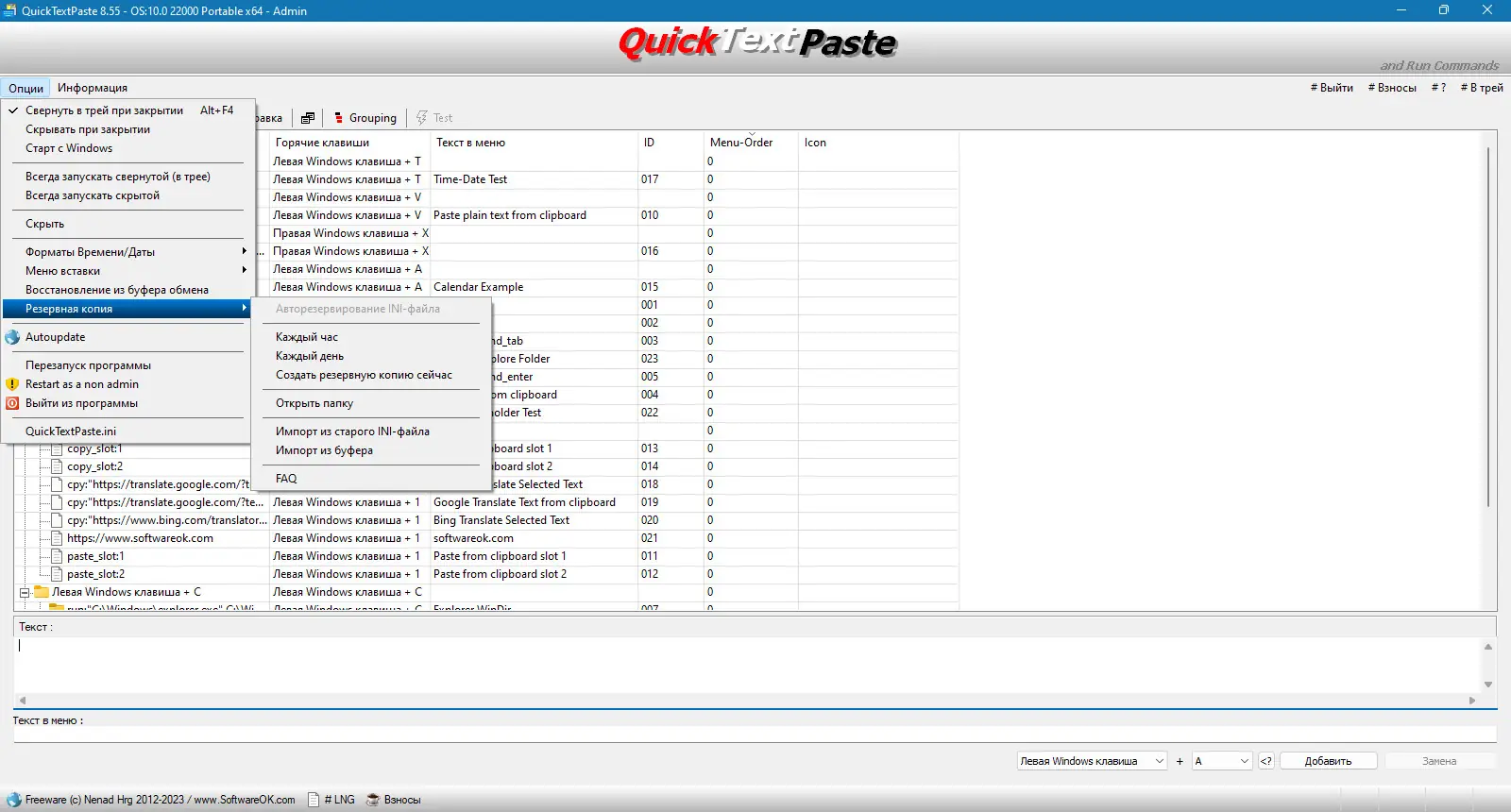Click folder icon of Левая Windows клавиша + C
This screenshot has height=812, width=1511.
tap(42, 592)
